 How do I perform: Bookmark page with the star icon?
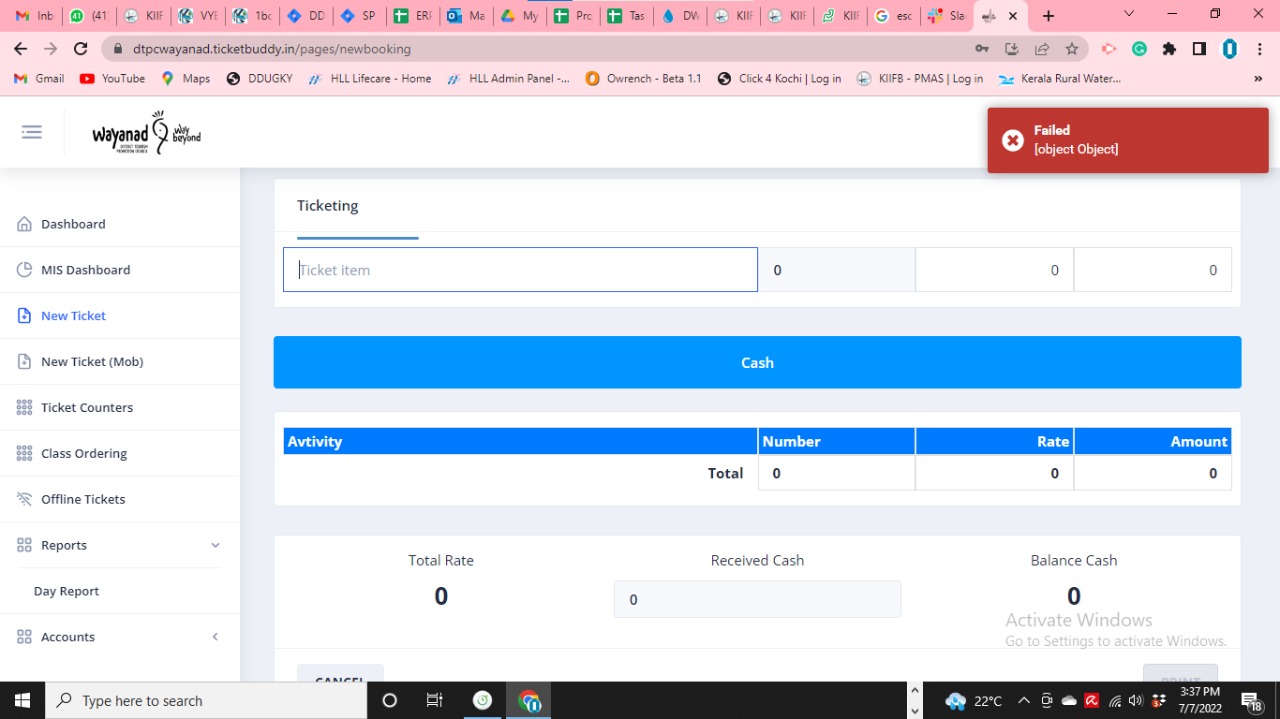point(1072,49)
